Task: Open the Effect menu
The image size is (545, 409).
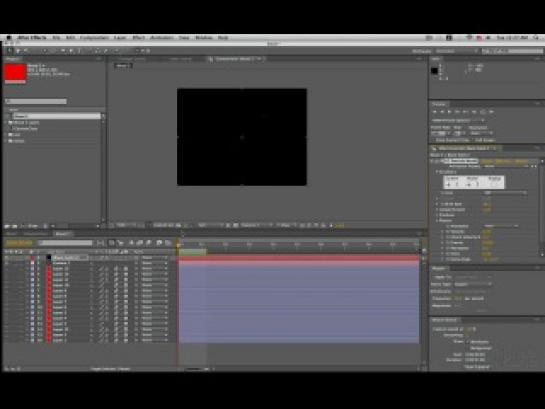Action: [139, 38]
